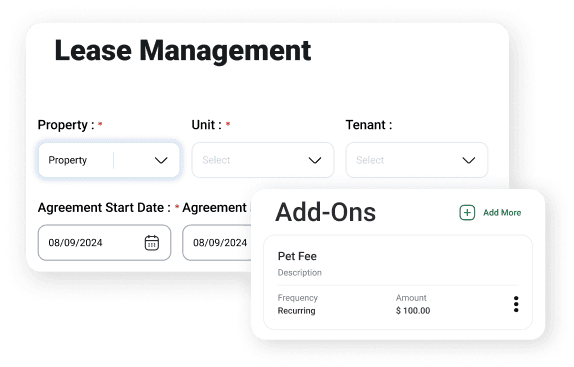
Task: Open the Pet Fee three-dot options menu
Action: [x=516, y=304]
